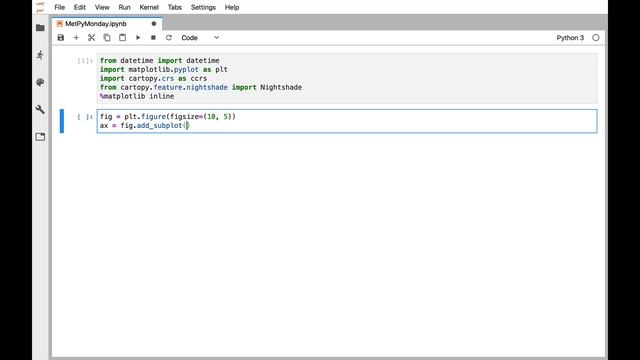This screenshot has width=640, height=360.
Task: Click inside the active code cell editor
Action: pyautogui.click(x=347, y=121)
